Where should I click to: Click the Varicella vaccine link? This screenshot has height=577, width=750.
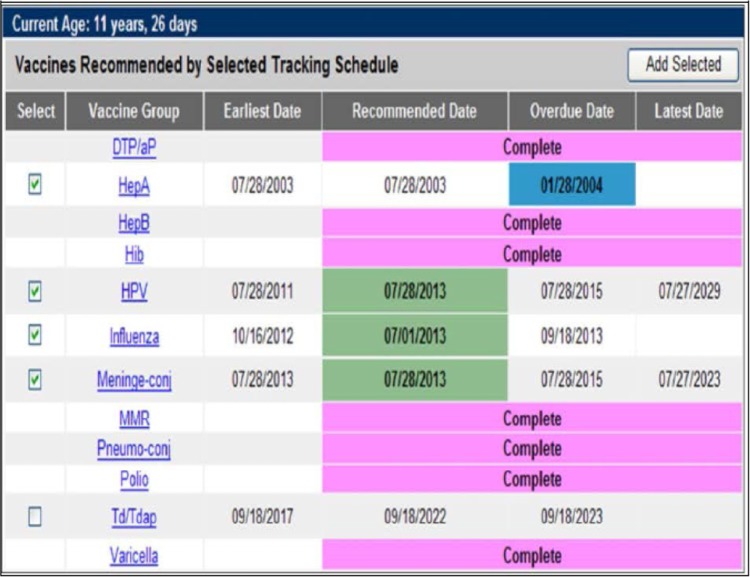[x=134, y=555]
